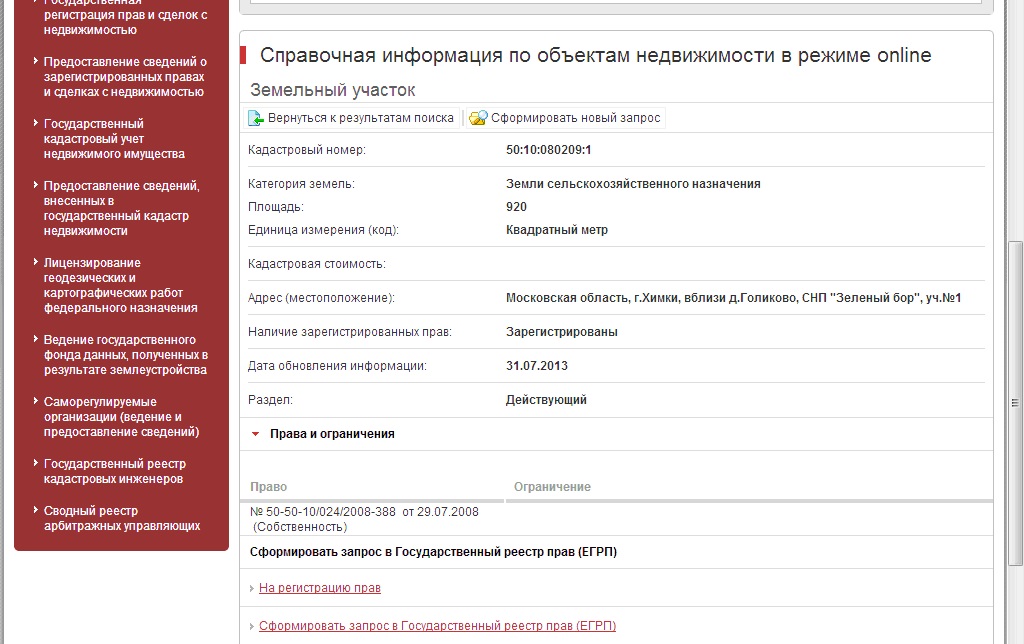Click 'Земли сельскохозяйственного назначения' value
The width and height of the screenshot is (1024, 644).
pos(633,184)
